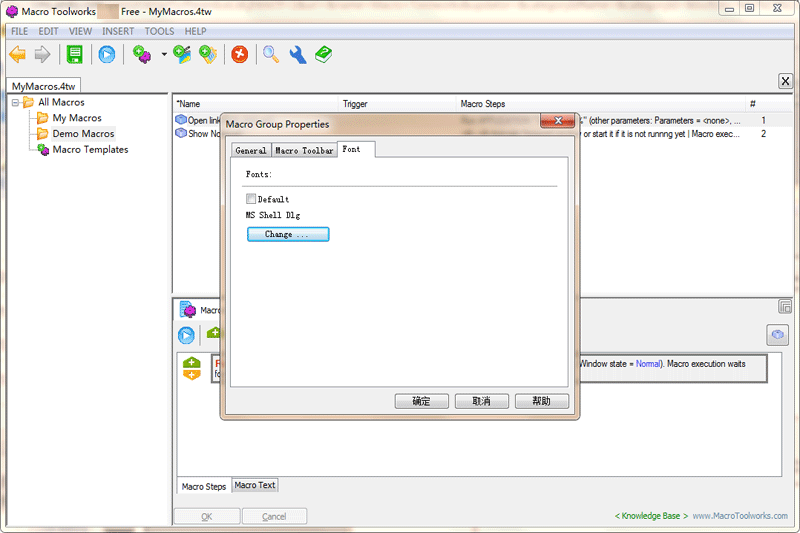Click the Add new macro toolbar icon
The height and width of the screenshot is (533, 800).
142,54
